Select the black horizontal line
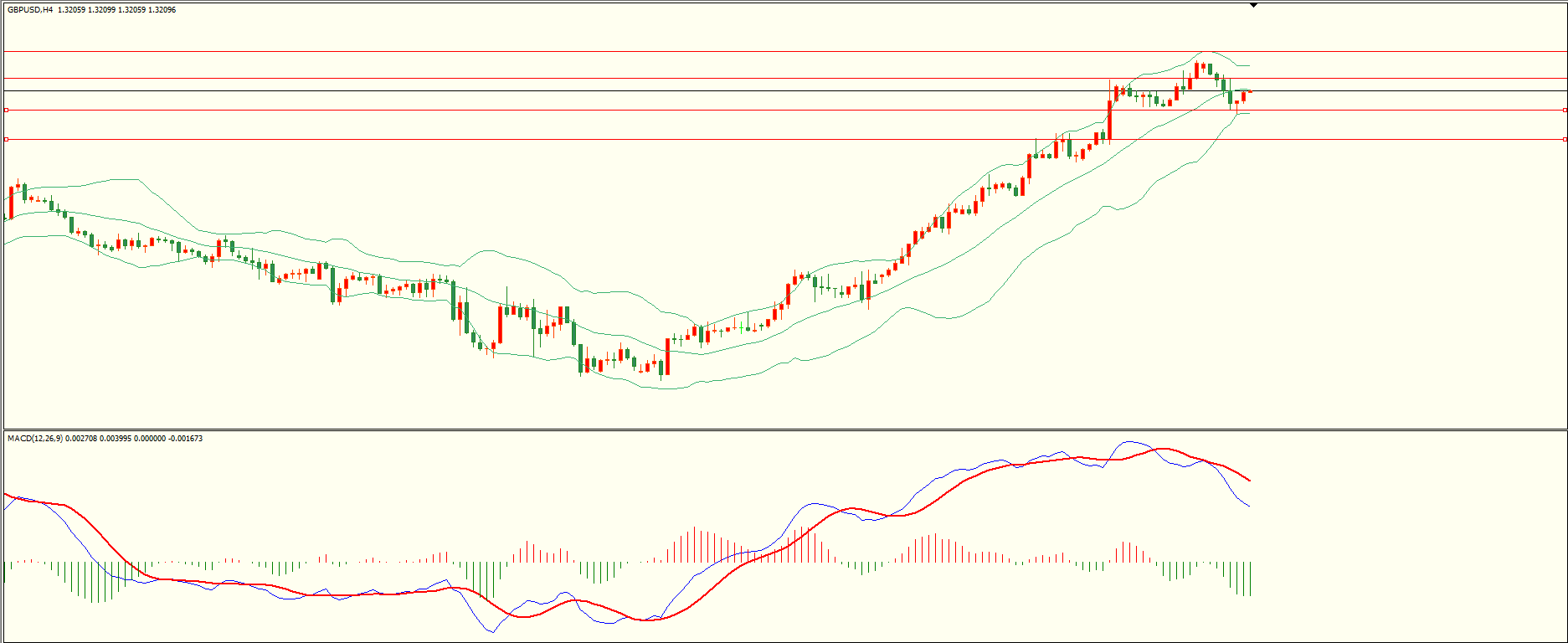 click(586, 90)
